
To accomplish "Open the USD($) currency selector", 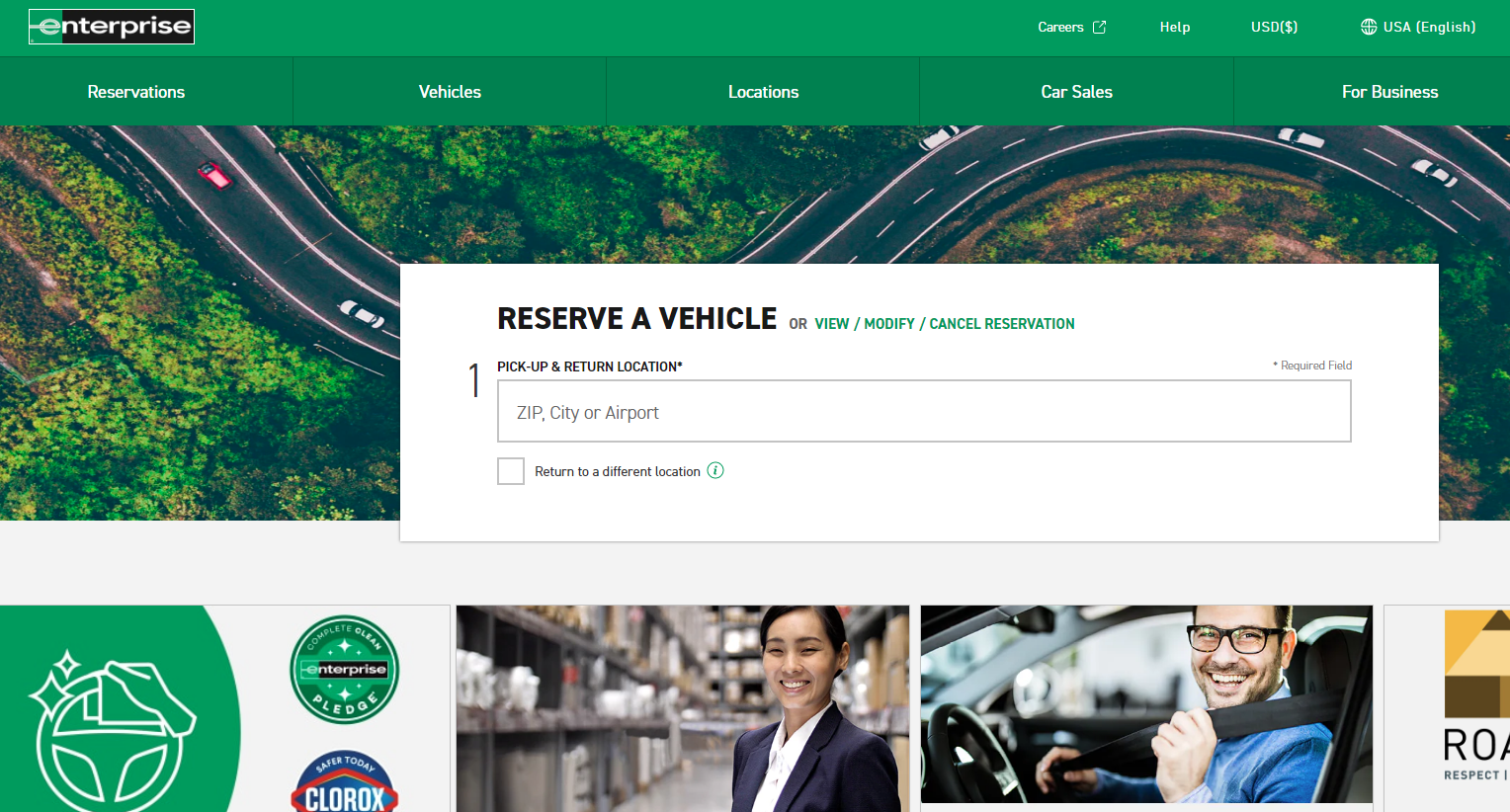I will (x=1274, y=27).
